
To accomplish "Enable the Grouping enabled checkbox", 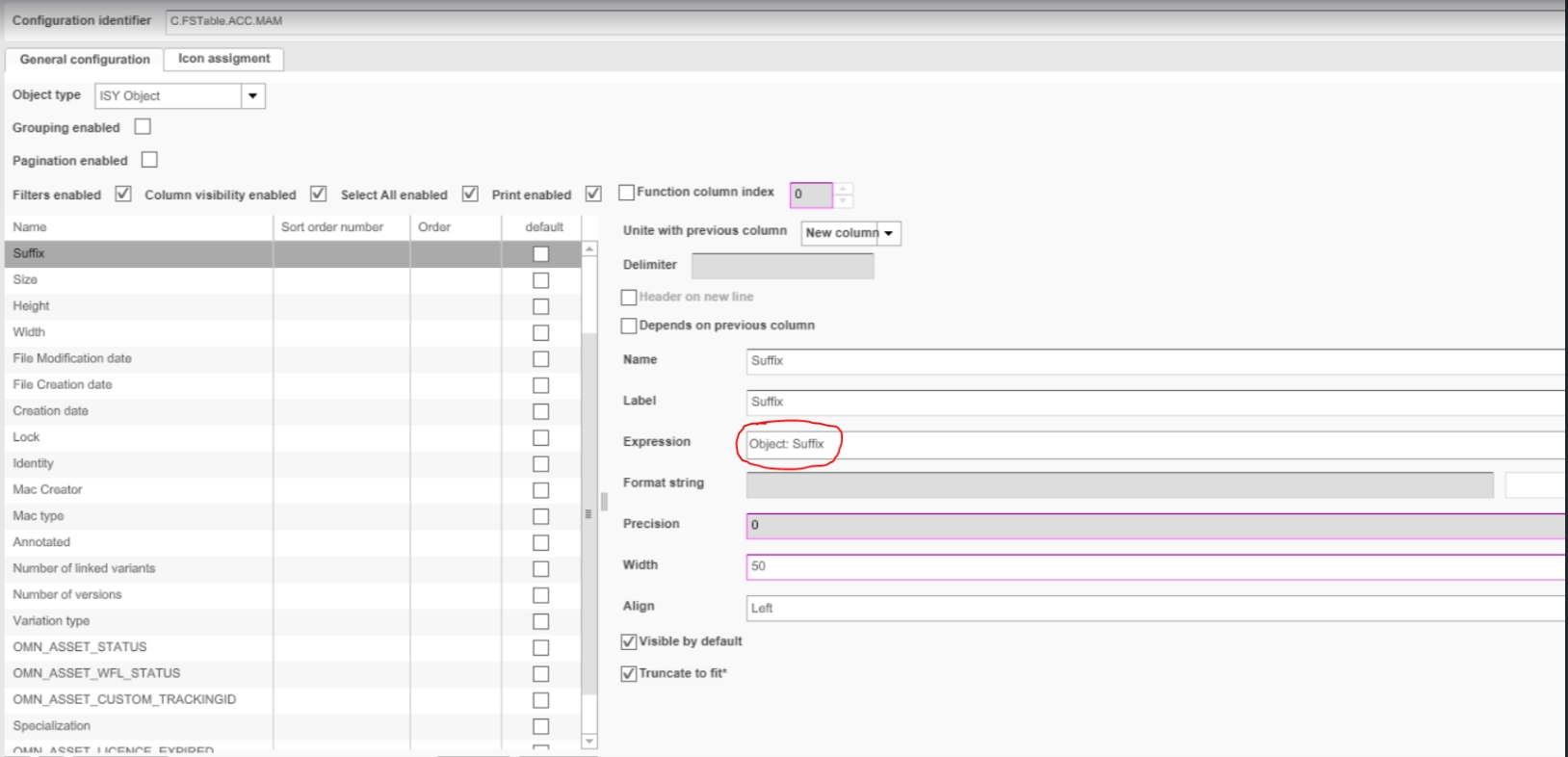I will pos(143,127).
